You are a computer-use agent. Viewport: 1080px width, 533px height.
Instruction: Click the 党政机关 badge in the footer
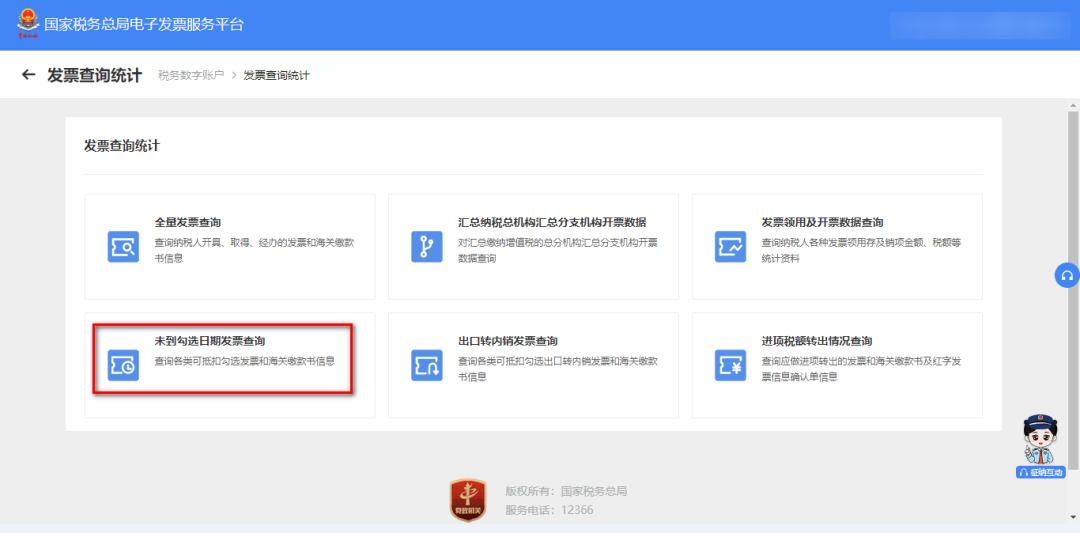[468, 500]
